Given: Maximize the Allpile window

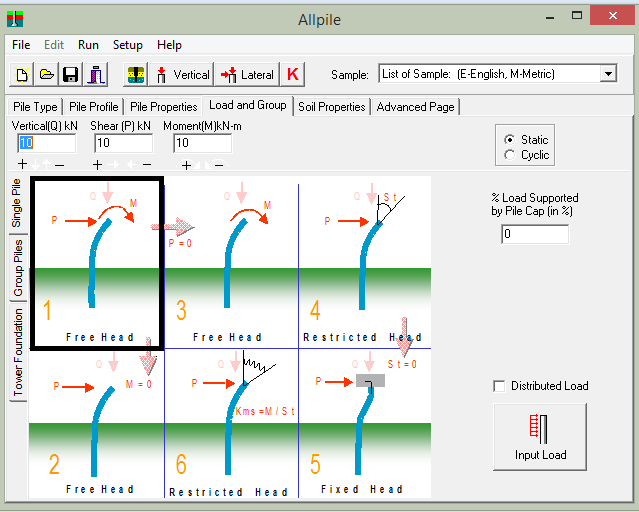Looking at the screenshot, I should point(577,16).
